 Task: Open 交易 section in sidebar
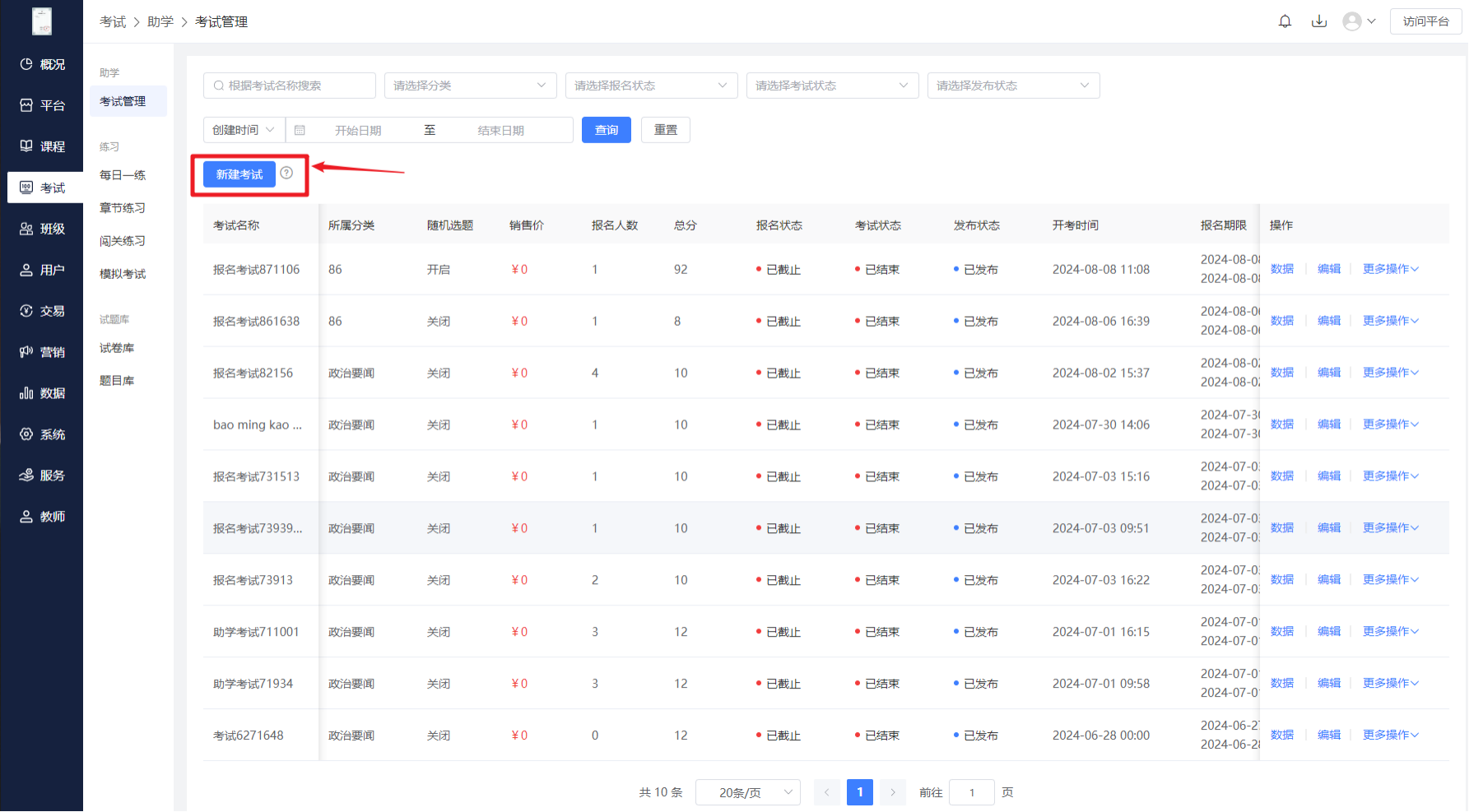(42, 311)
